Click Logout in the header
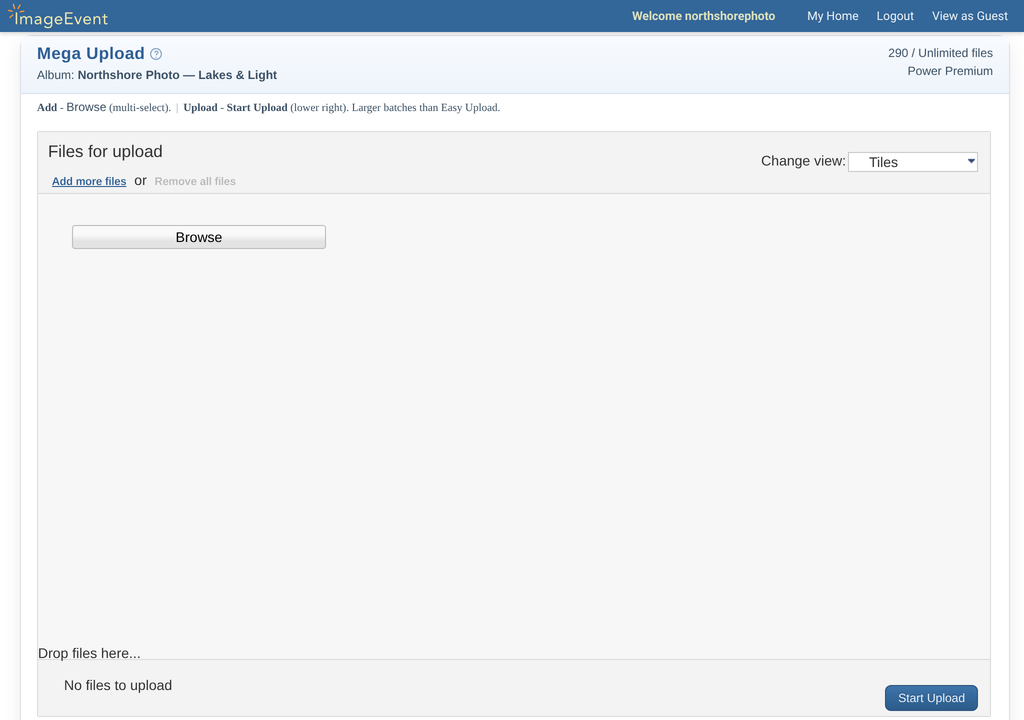The width and height of the screenshot is (1024, 720). pos(895,16)
